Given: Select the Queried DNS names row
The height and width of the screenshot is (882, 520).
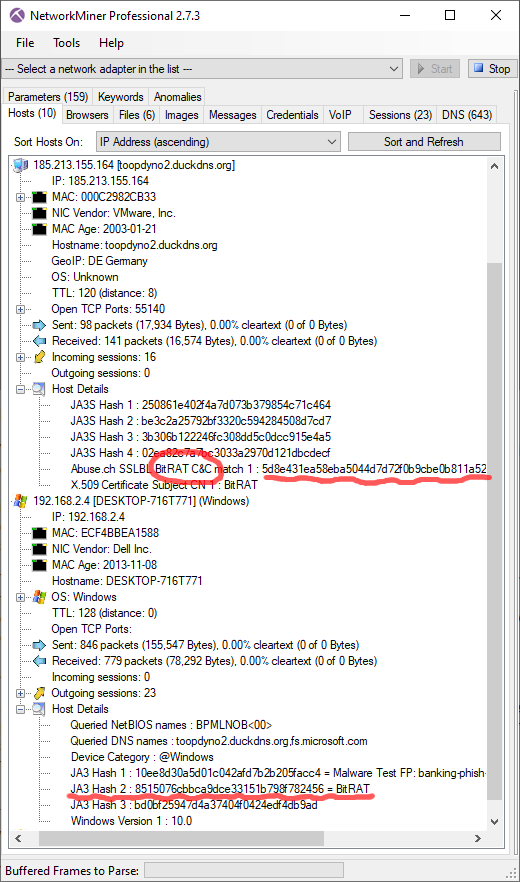Looking at the screenshot, I should 219,741.
